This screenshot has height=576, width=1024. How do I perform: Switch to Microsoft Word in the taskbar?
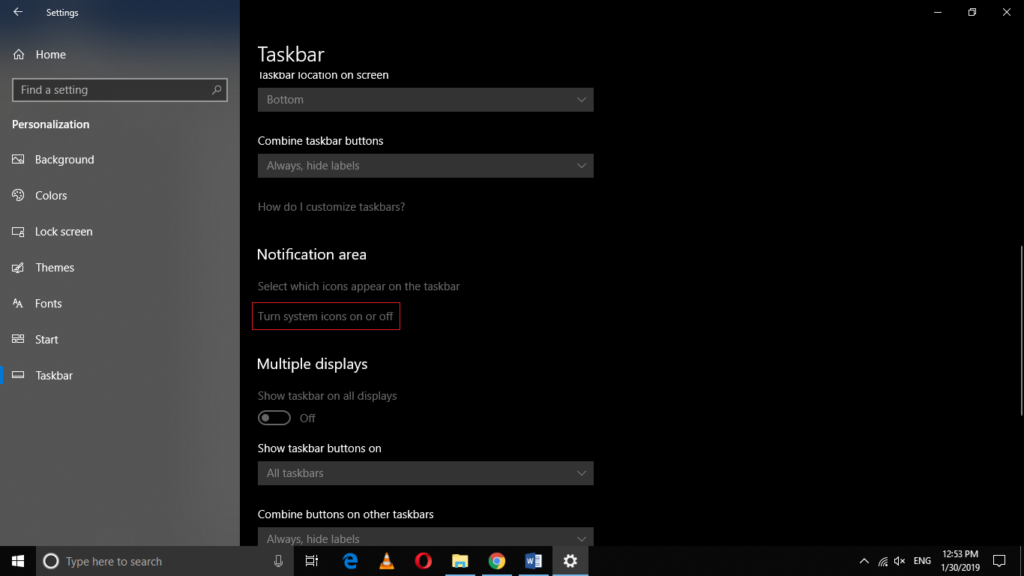pos(533,561)
